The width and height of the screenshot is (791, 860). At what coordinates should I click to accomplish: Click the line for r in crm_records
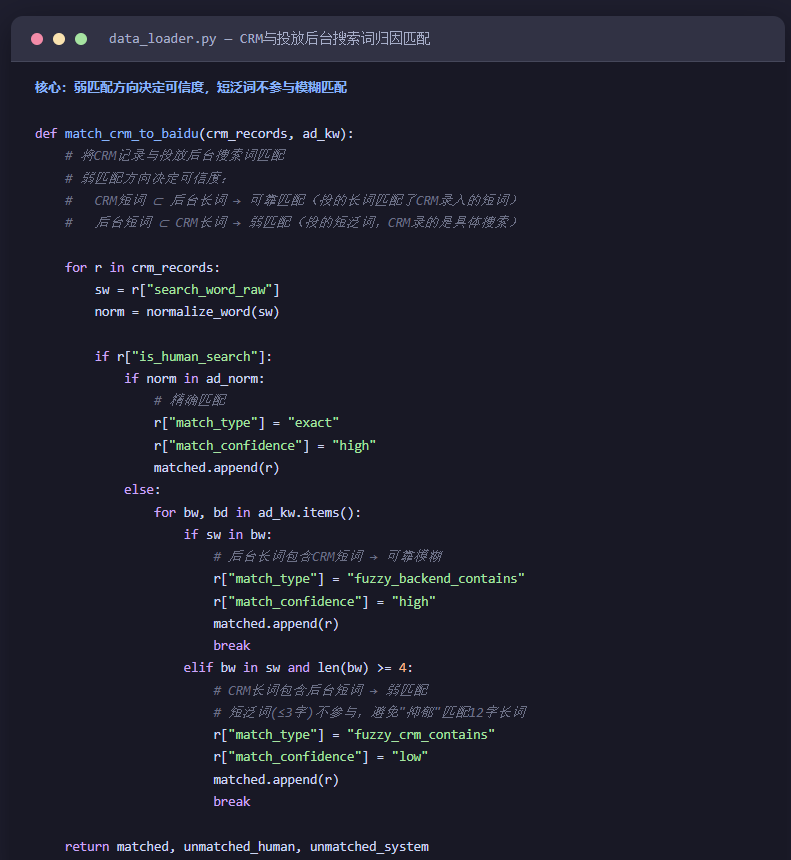142,268
